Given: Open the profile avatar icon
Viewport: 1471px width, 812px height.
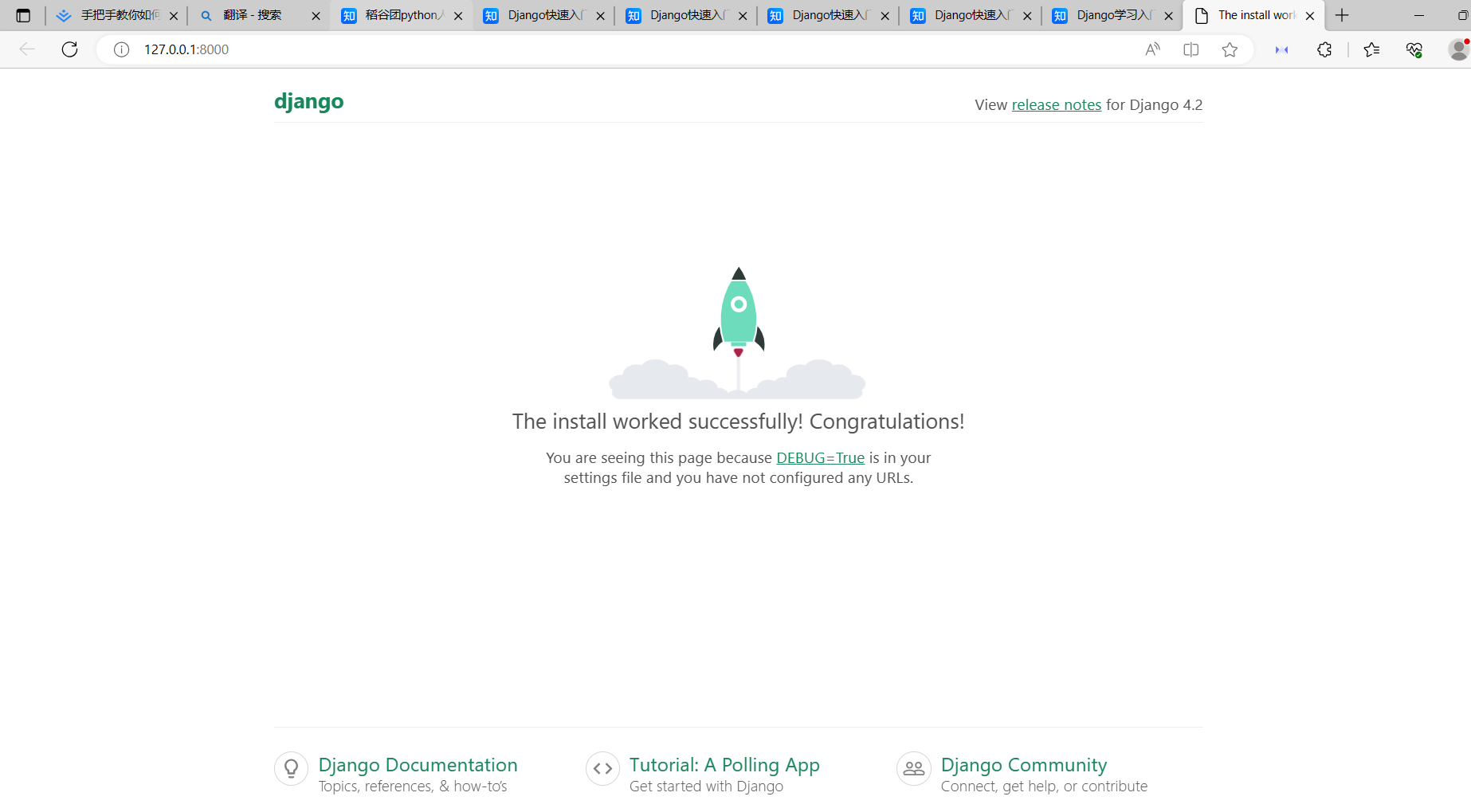Looking at the screenshot, I should tap(1459, 49).
